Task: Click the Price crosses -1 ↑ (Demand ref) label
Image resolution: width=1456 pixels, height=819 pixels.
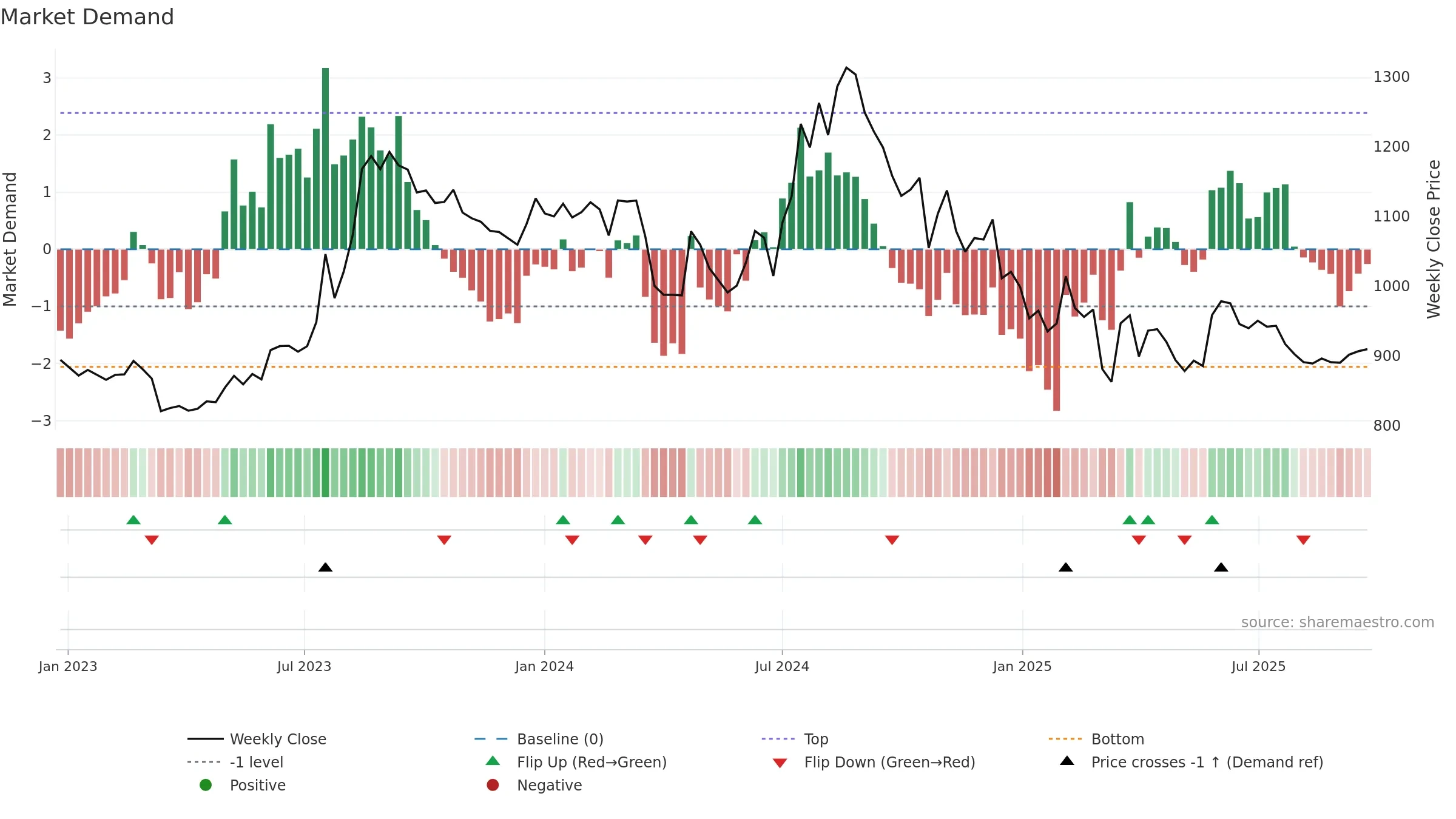Action: pyautogui.click(x=1207, y=762)
